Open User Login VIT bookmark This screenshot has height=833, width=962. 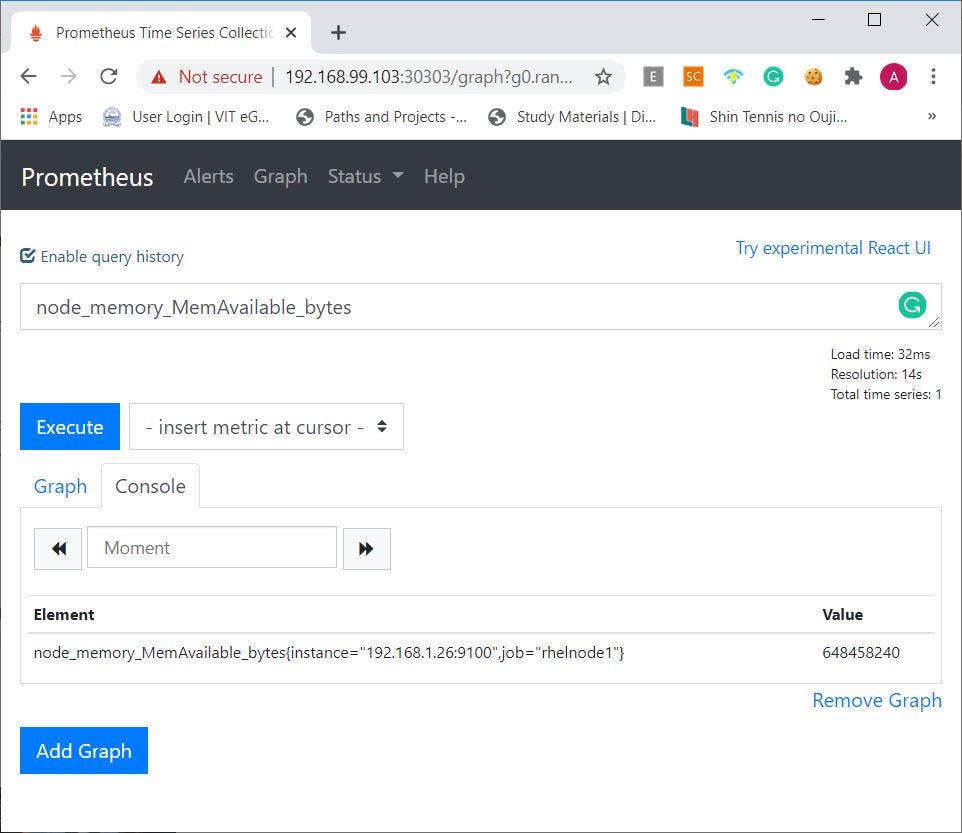click(187, 117)
